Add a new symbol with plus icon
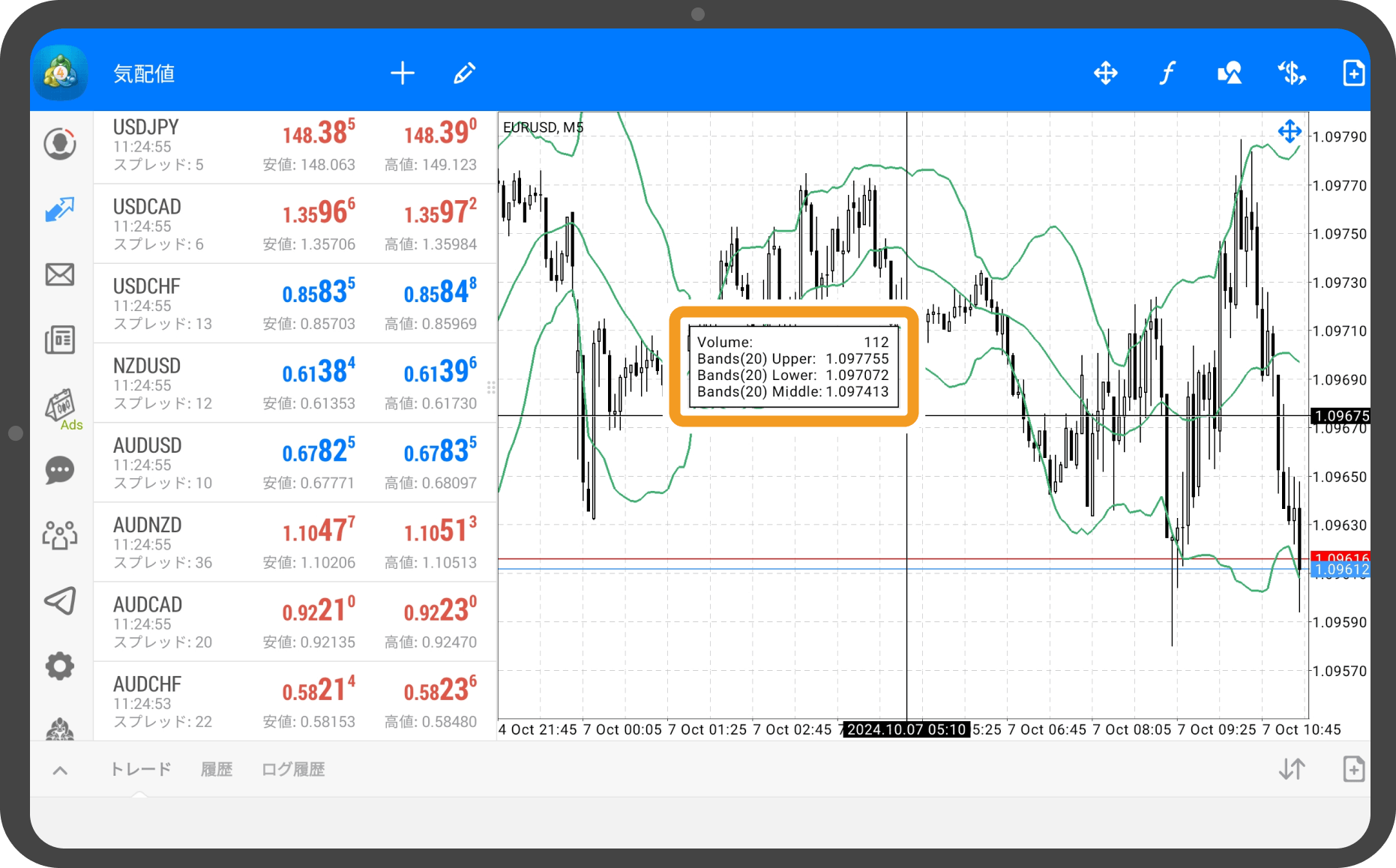This screenshot has width=1396, height=868. click(403, 73)
